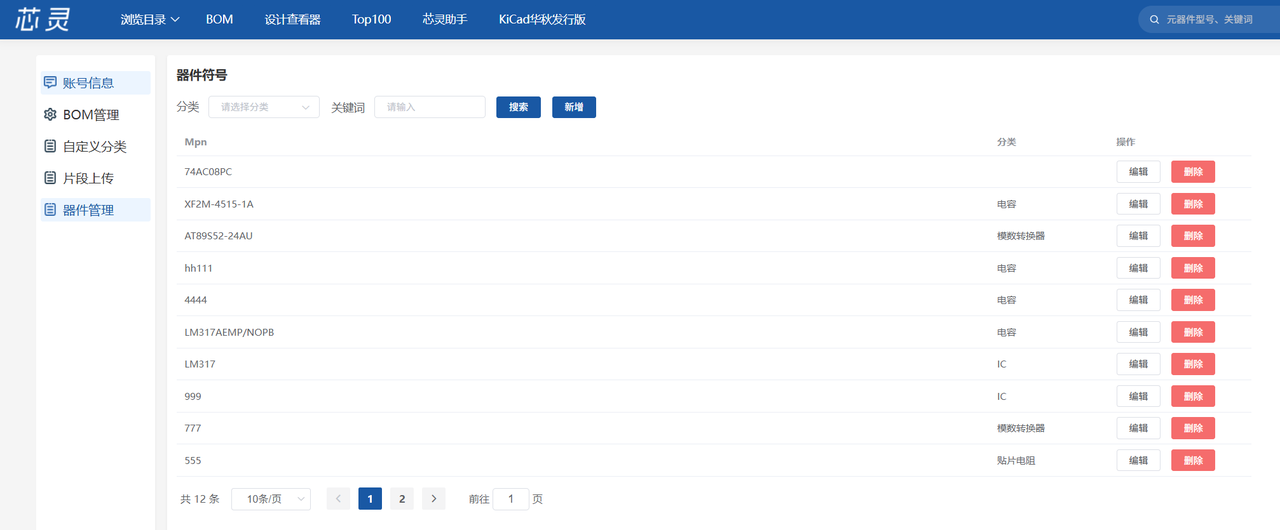Image resolution: width=1280 pixels, height=530 pixels.
Task: Click the 器件管理 sidebar icon
Action: [50, 210]
